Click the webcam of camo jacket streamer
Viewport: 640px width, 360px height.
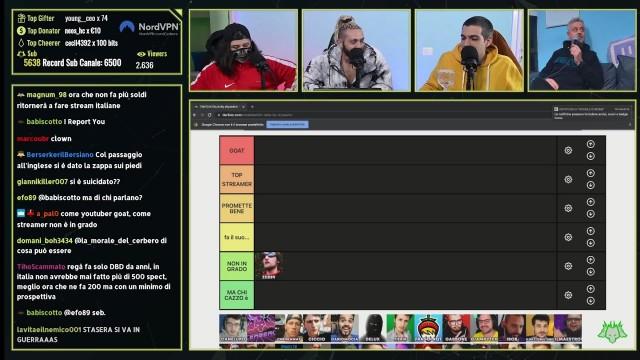(x=356, y=50)
